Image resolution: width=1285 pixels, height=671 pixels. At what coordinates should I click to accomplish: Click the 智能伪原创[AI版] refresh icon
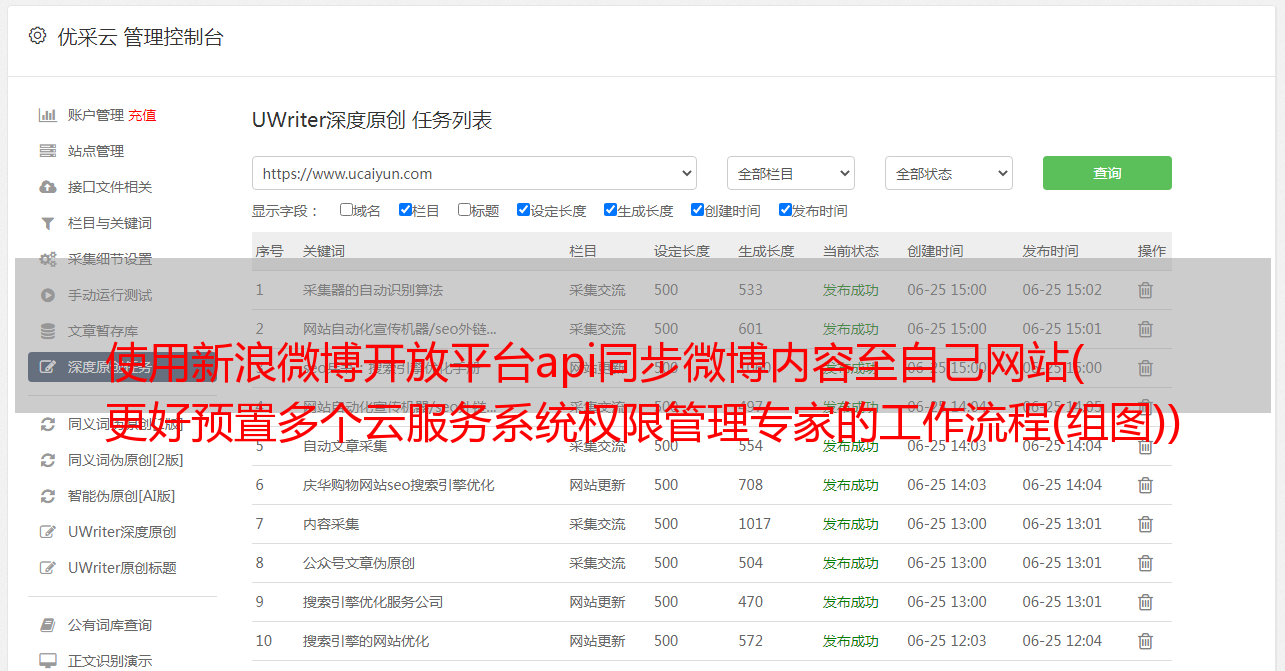47,496
